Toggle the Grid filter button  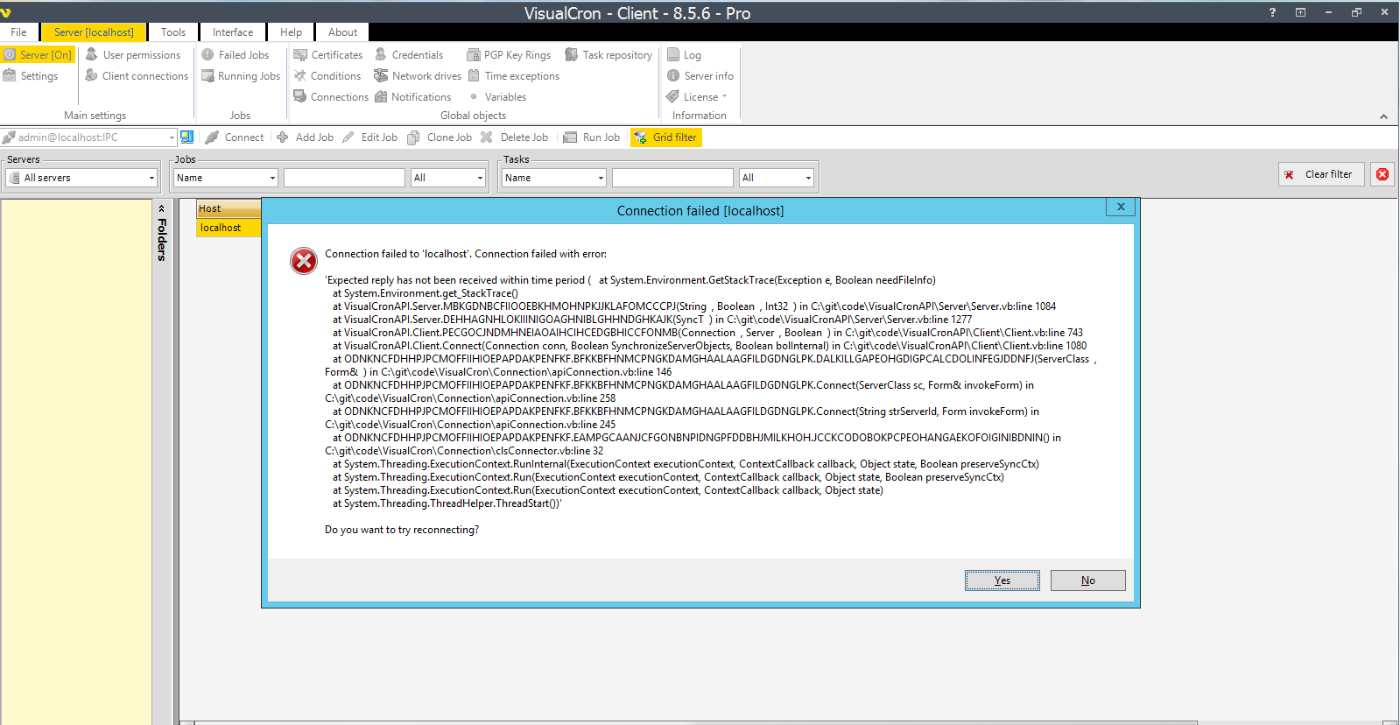pos(666,137)
